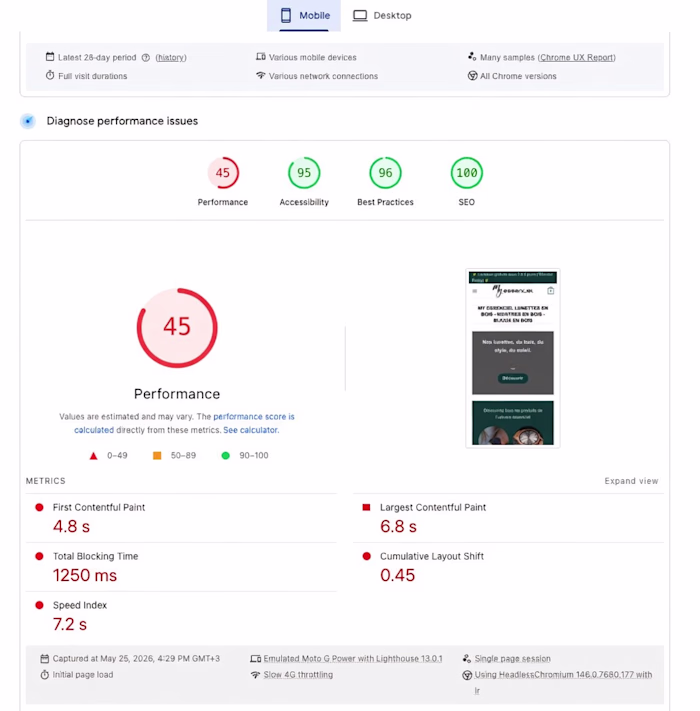Click the Chrome icon by All Chrome versions
The image size is (700, 711).
tap(472, 76)
